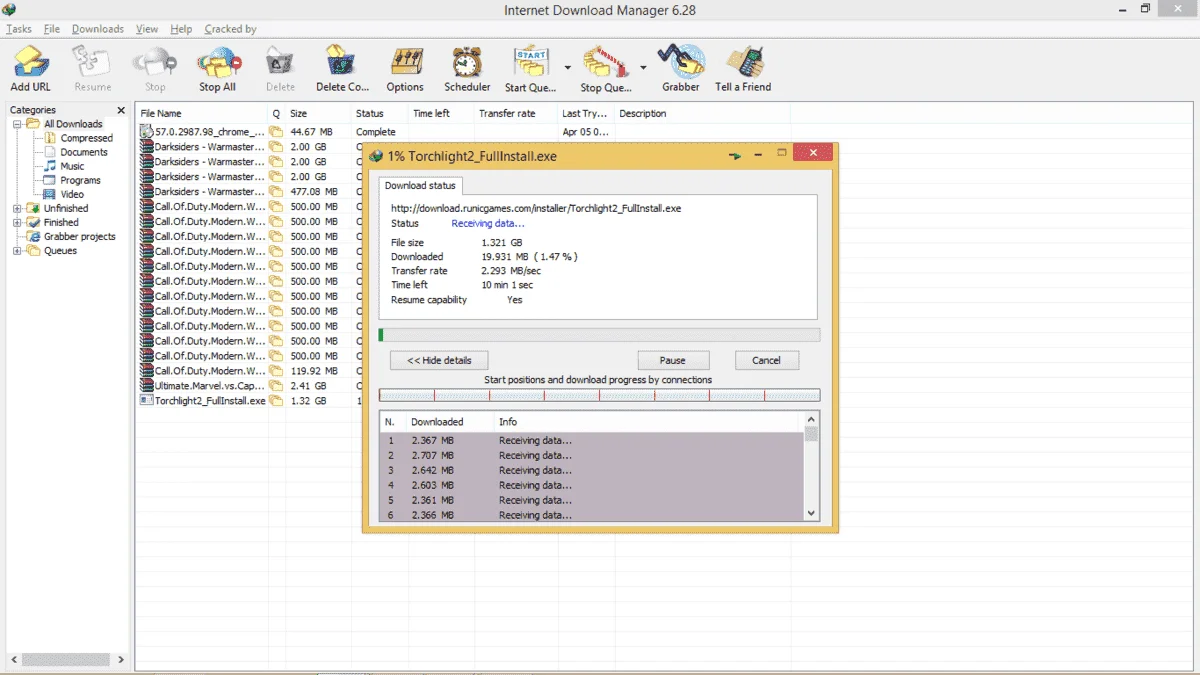Open the Tasks menu

tap(19, 29)
